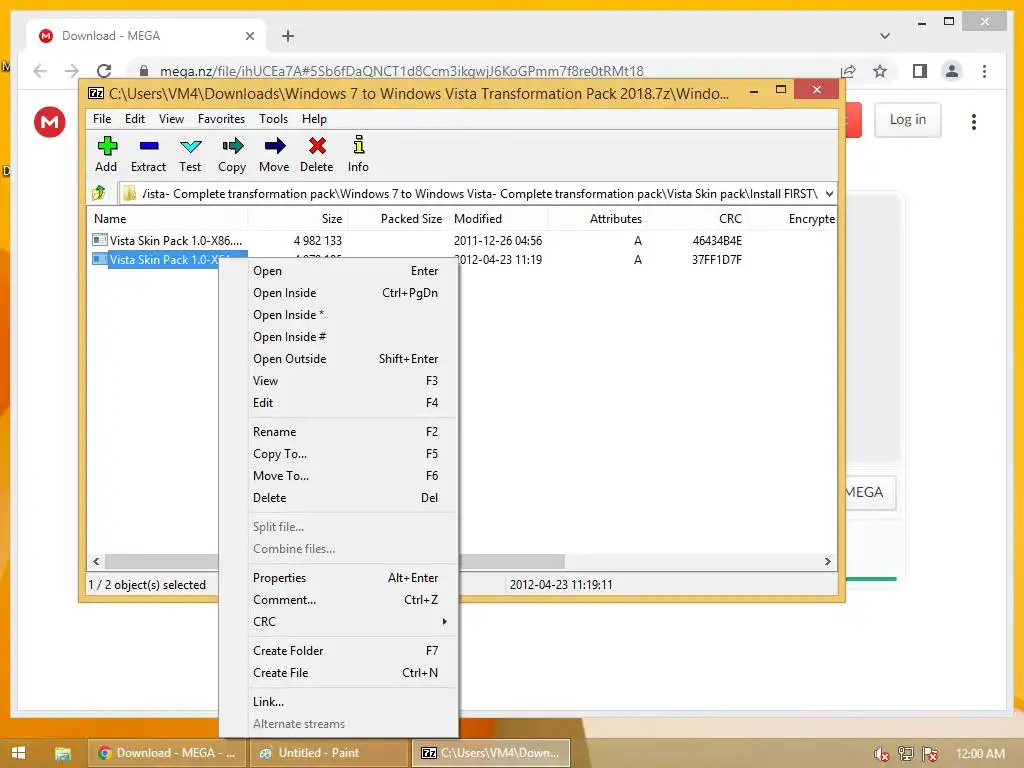Choose Link...

coord(347,702)
